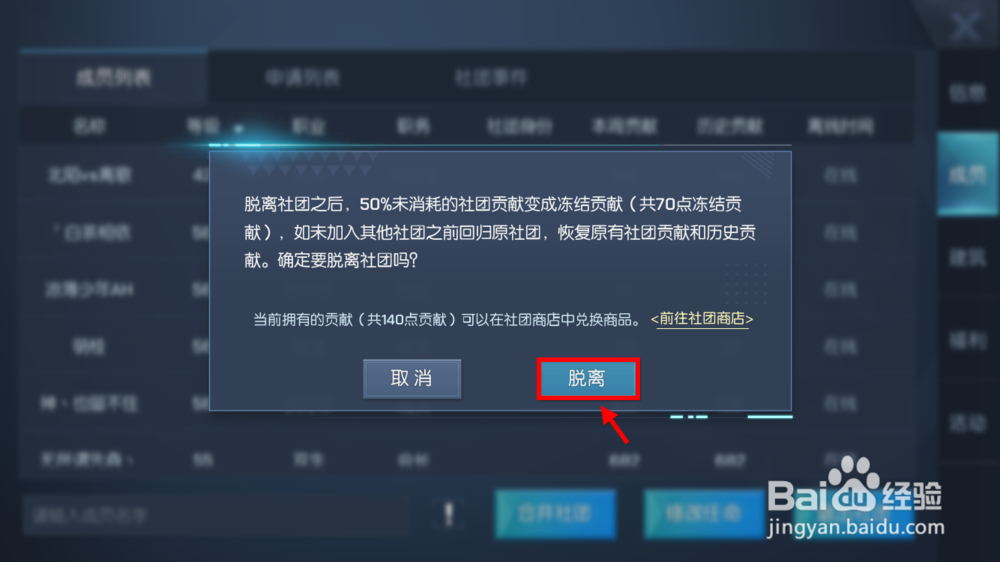Close the guild panel with the X icon
Viewport: 1000px width, 562px height.
point(966,26)
